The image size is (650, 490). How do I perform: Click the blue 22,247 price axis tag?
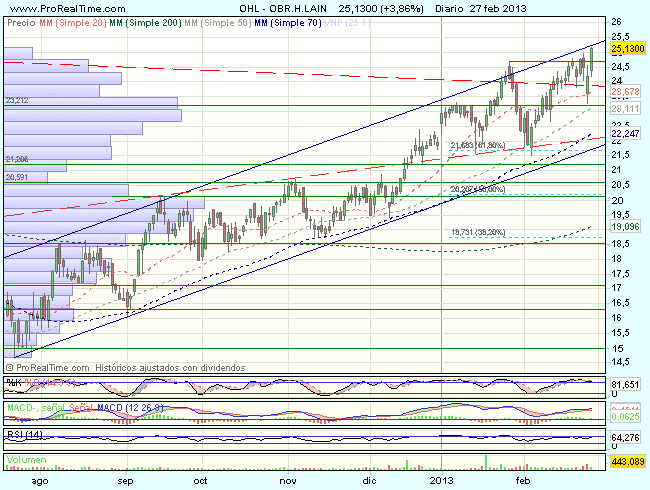[624, 133]
